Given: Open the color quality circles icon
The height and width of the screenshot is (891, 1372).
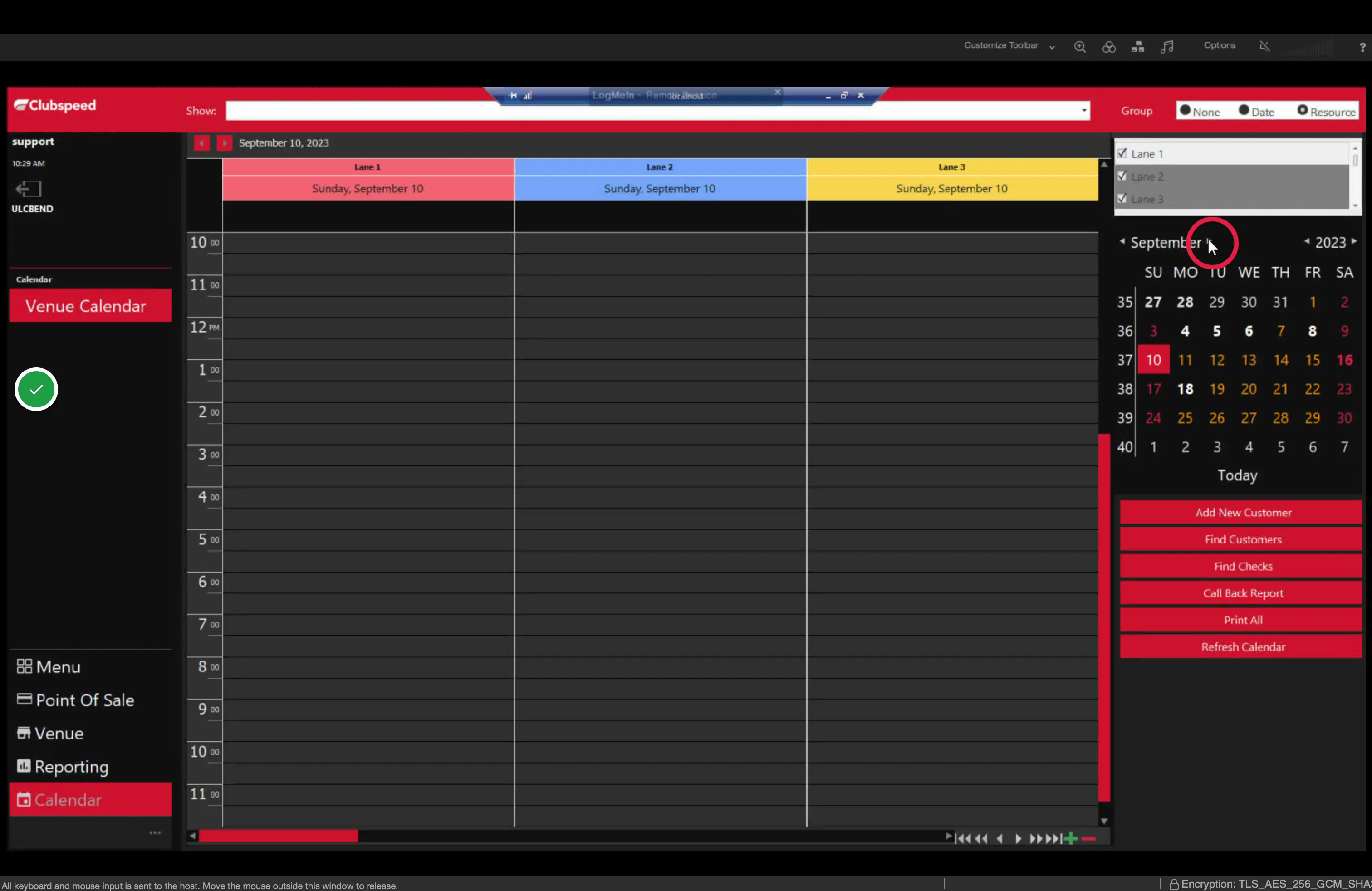Looking at the screenshot, I should click(x=1108, y=47).
